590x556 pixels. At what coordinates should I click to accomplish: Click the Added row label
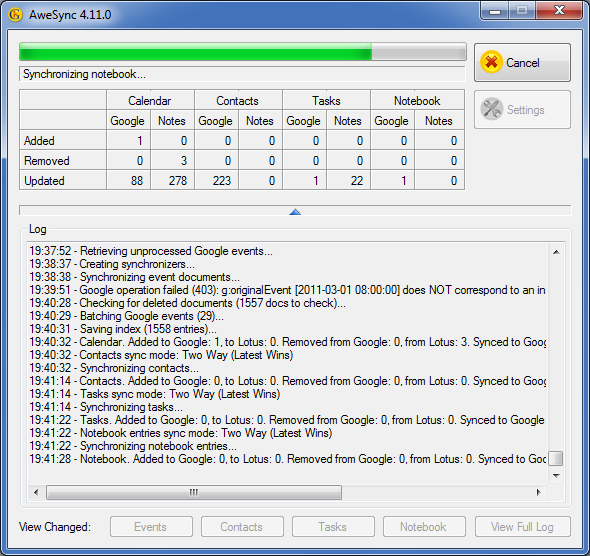tap(39, 141)
